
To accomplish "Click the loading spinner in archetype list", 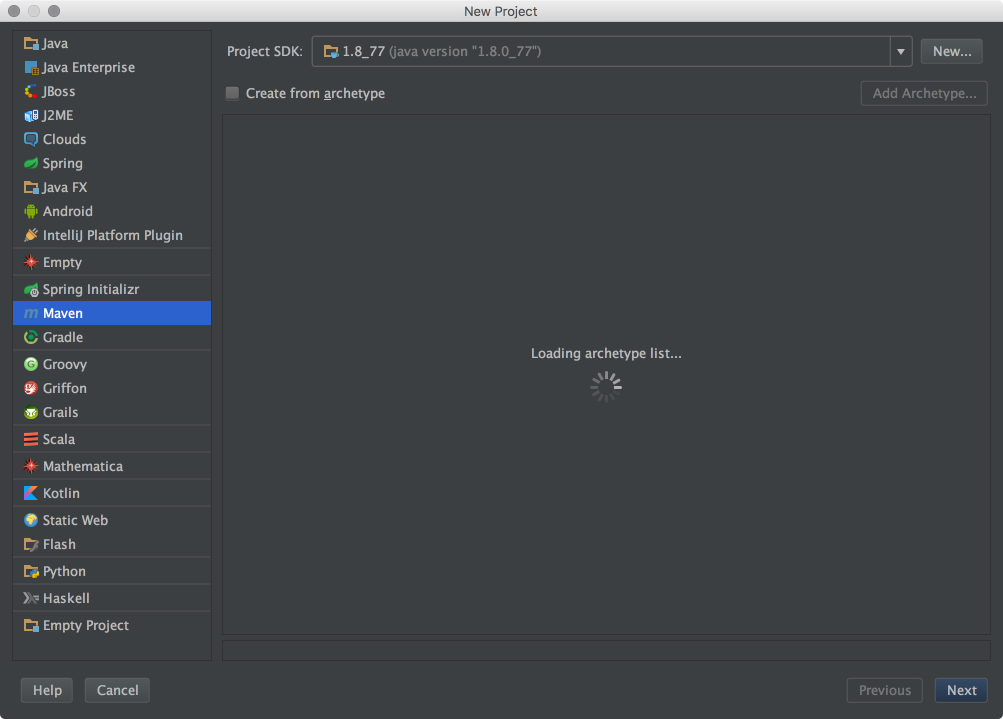I will tap(606, 387).
